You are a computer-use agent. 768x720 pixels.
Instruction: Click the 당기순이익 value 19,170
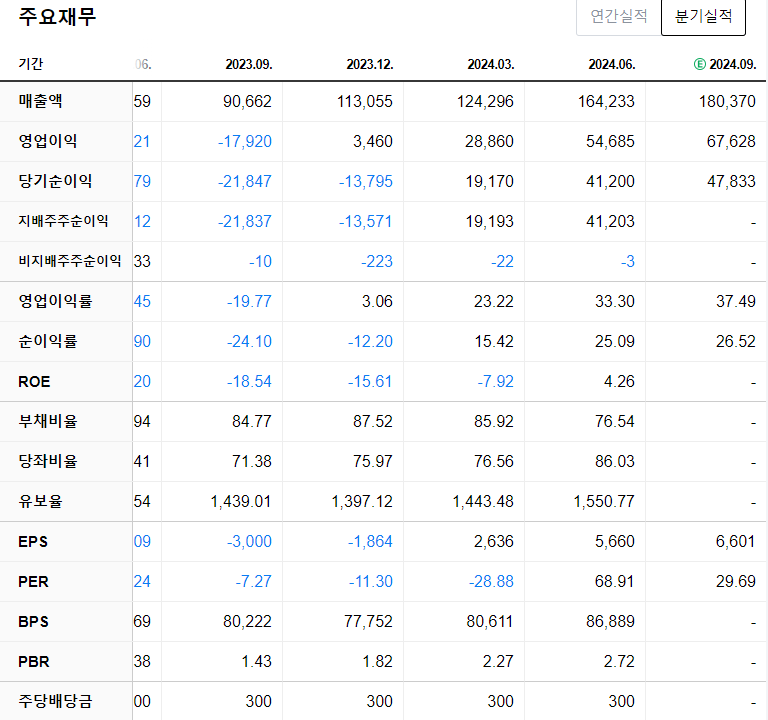tap(489, 182)
